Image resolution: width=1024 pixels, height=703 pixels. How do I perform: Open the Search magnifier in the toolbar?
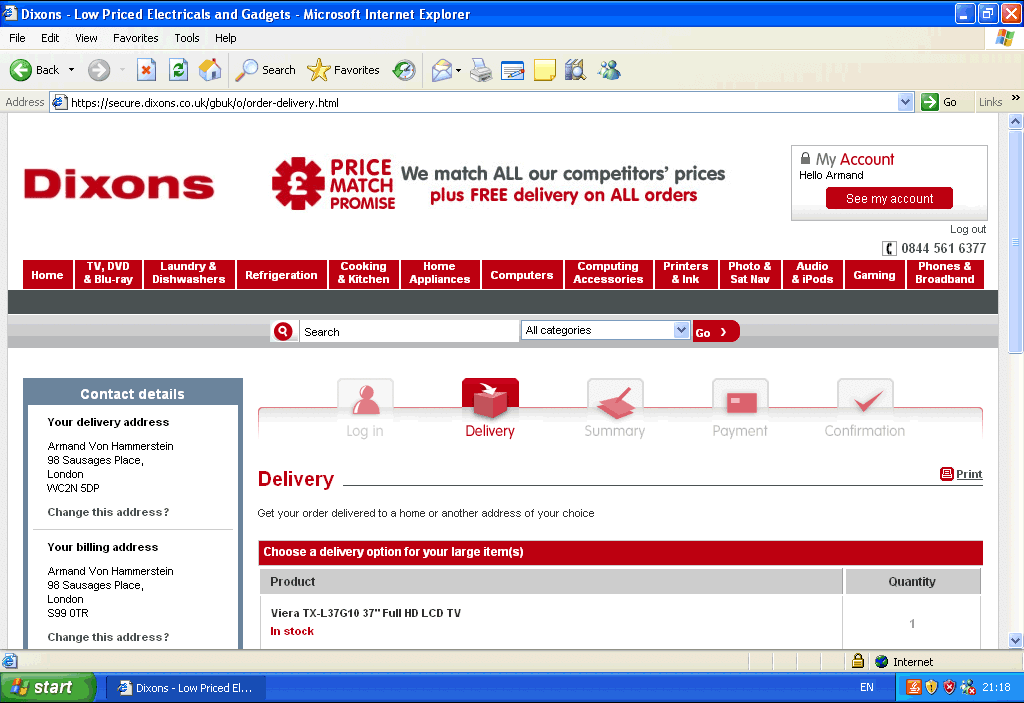coord(246,70)
